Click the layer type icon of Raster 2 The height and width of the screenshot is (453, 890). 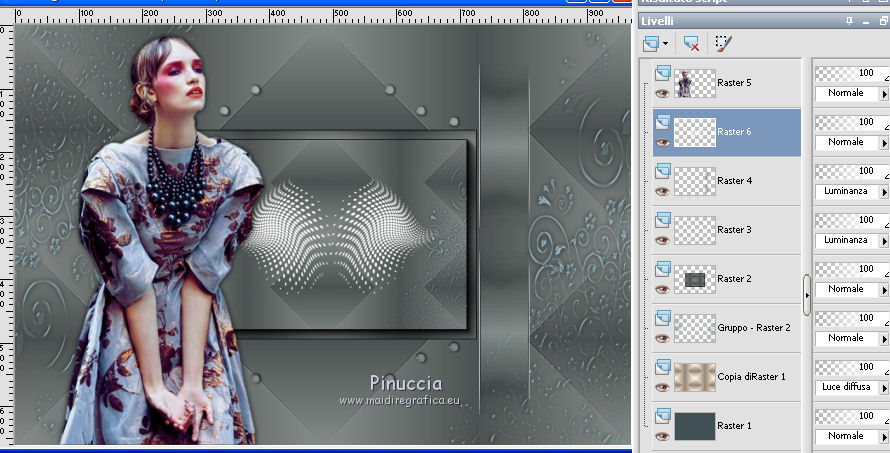pyautogui.click(x=662, y=269)
